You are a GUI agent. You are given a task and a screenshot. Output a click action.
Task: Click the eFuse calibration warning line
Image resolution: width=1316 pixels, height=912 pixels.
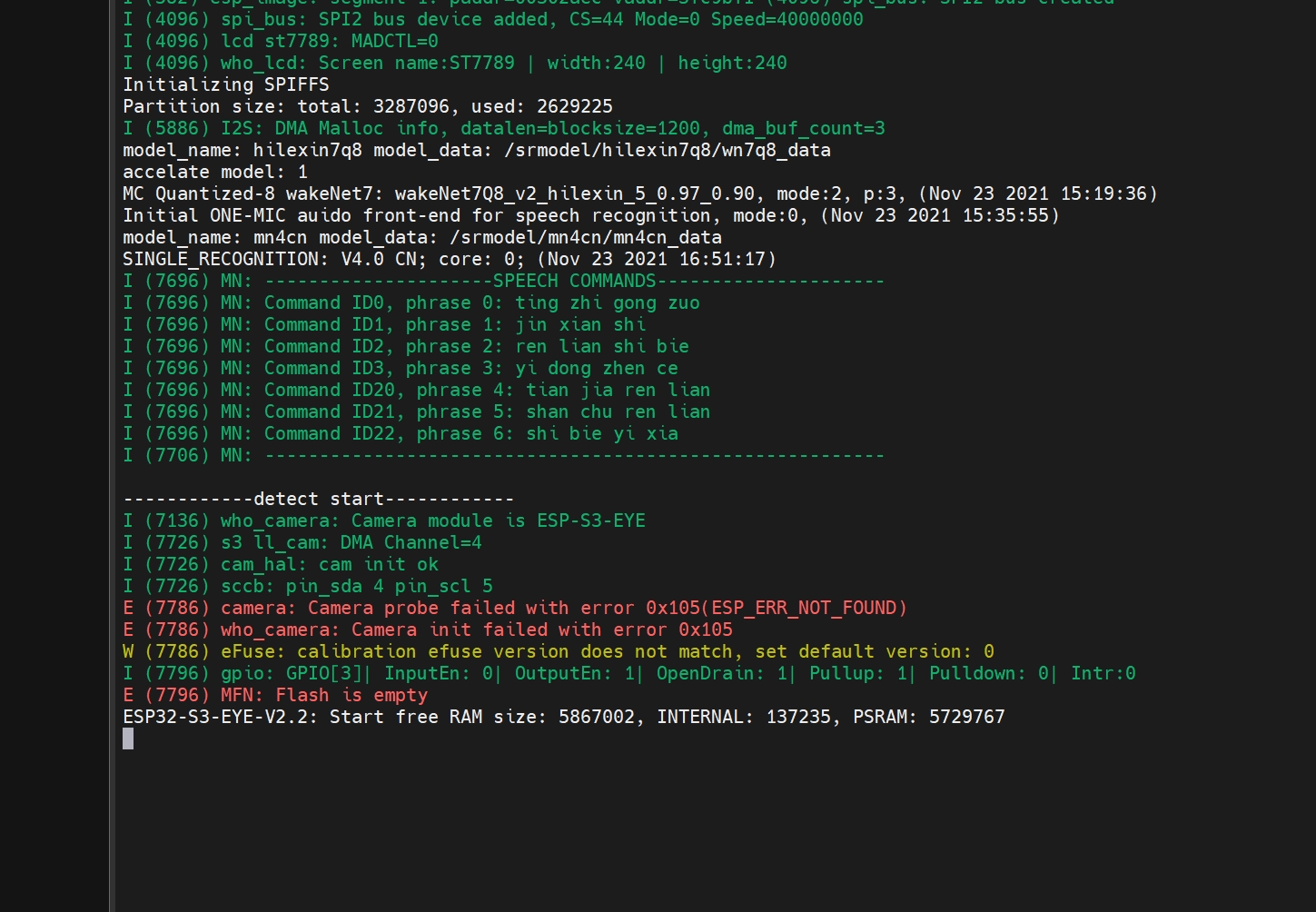coord(559,651)
